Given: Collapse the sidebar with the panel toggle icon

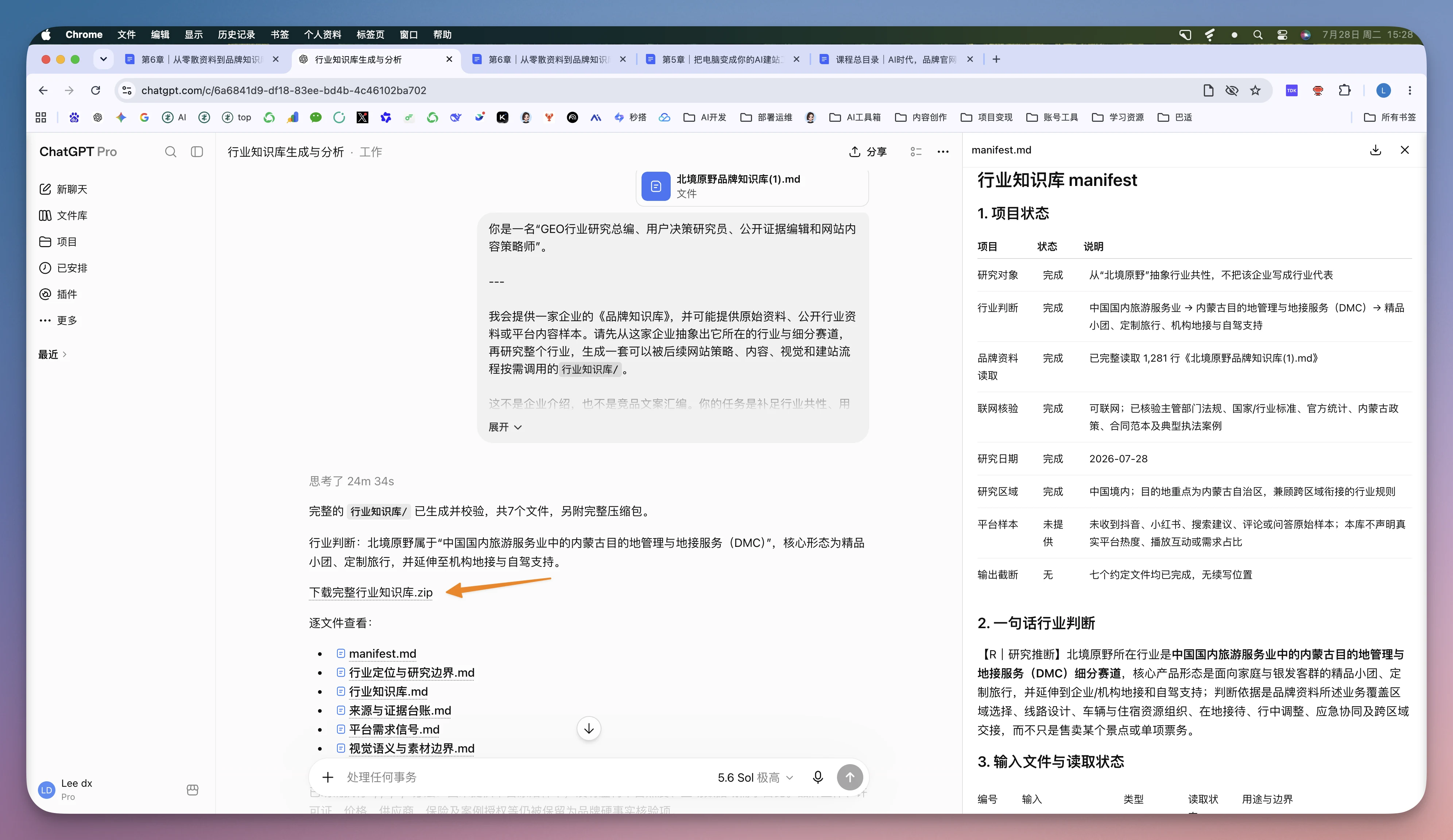Looking at the screenshot, I should (x=197, y=152).
